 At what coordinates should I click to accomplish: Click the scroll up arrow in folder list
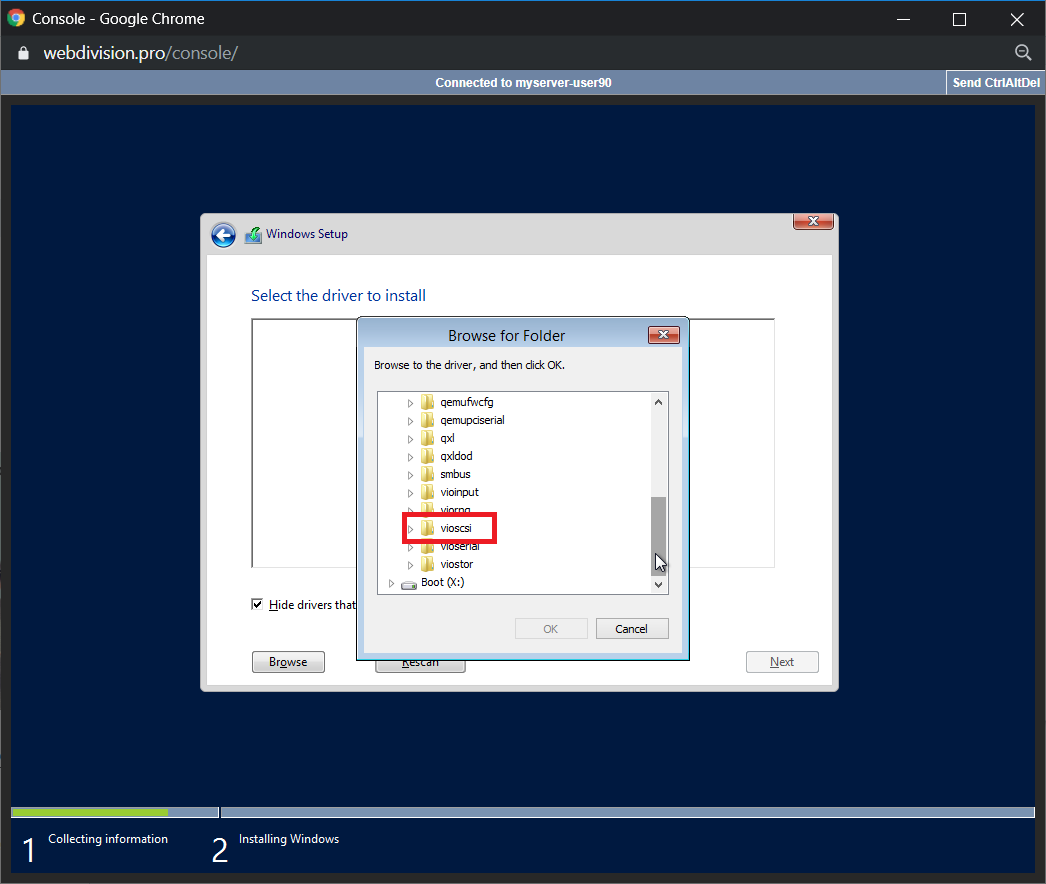[658, 402]
